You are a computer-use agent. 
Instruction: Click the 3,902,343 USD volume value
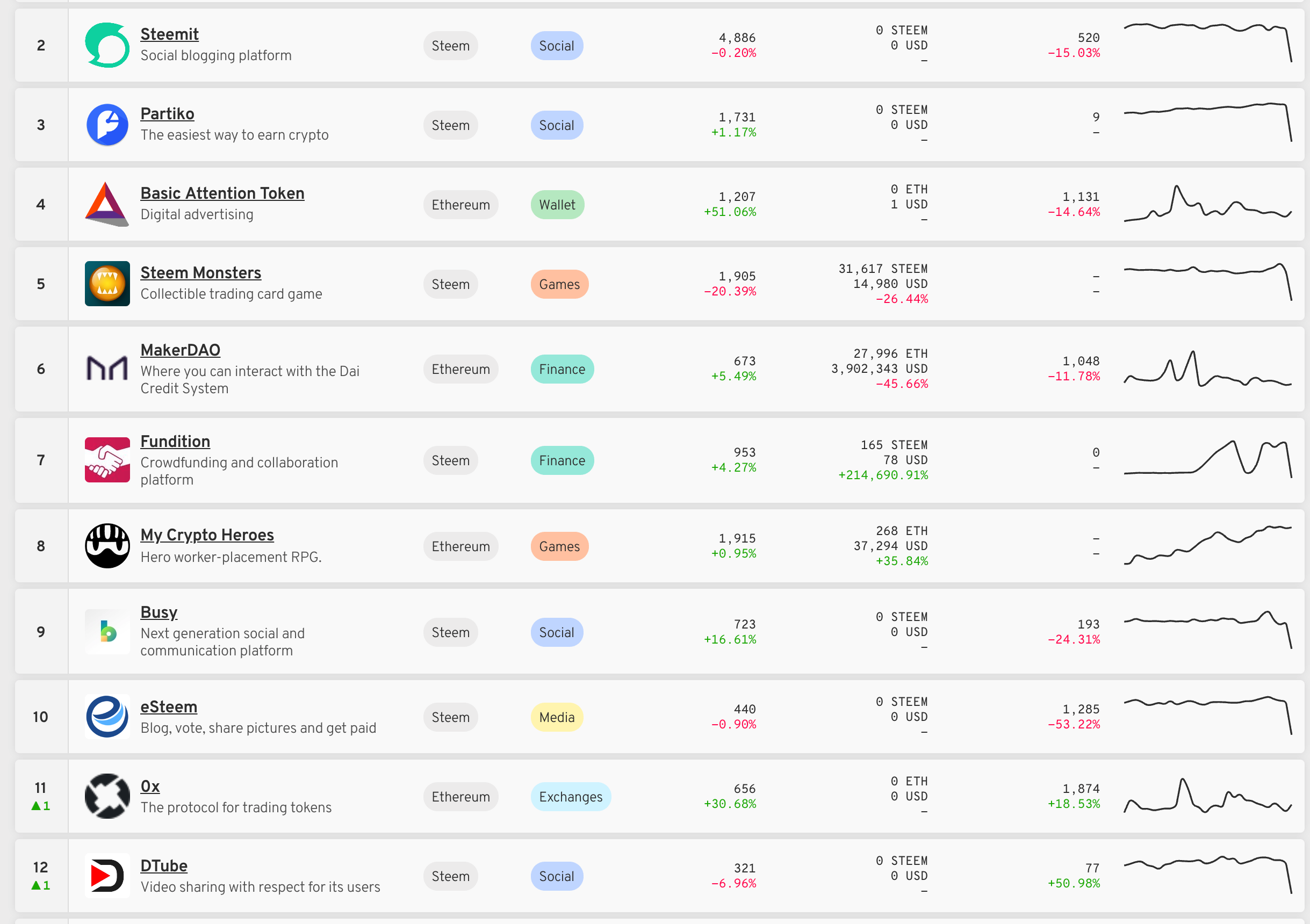click(879, 369)
